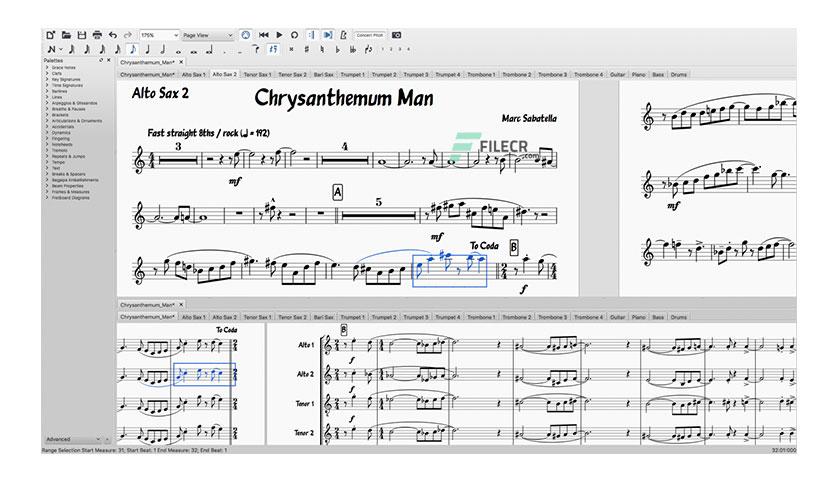Image resolution: width=836 pixels, height=484 pixels.
Task: Save the score with the floppy disk icon
Action: (82, 35)
